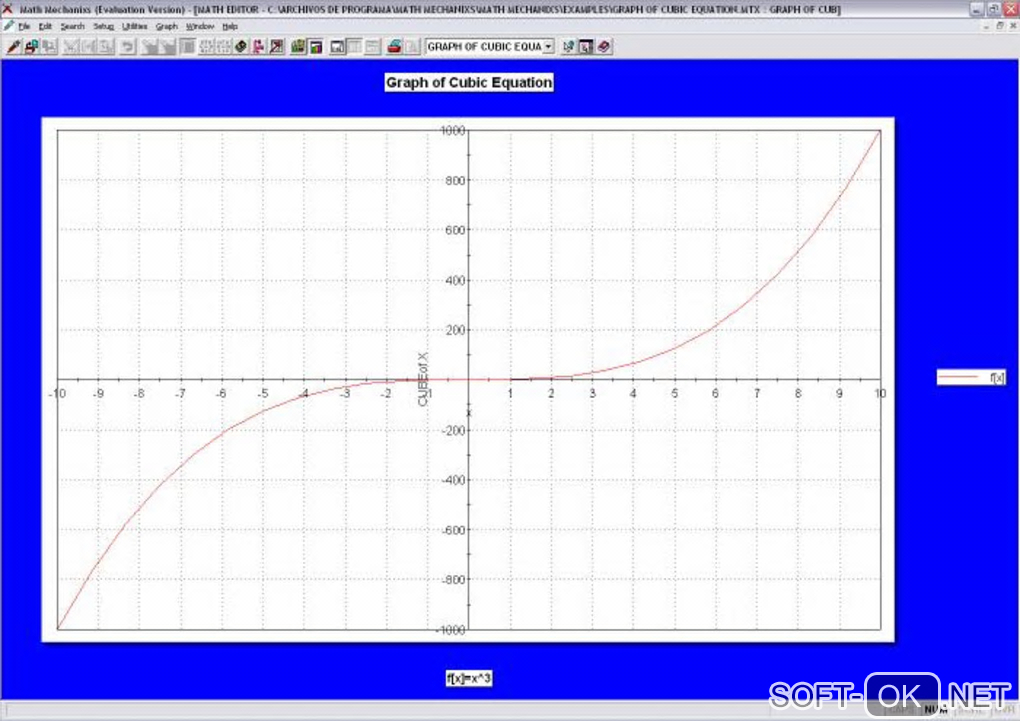Image resolution: width=1020 pixels, height=721 pixels.
Task: Click the greyed-out scissors cut icon
Action: point(70,46)
